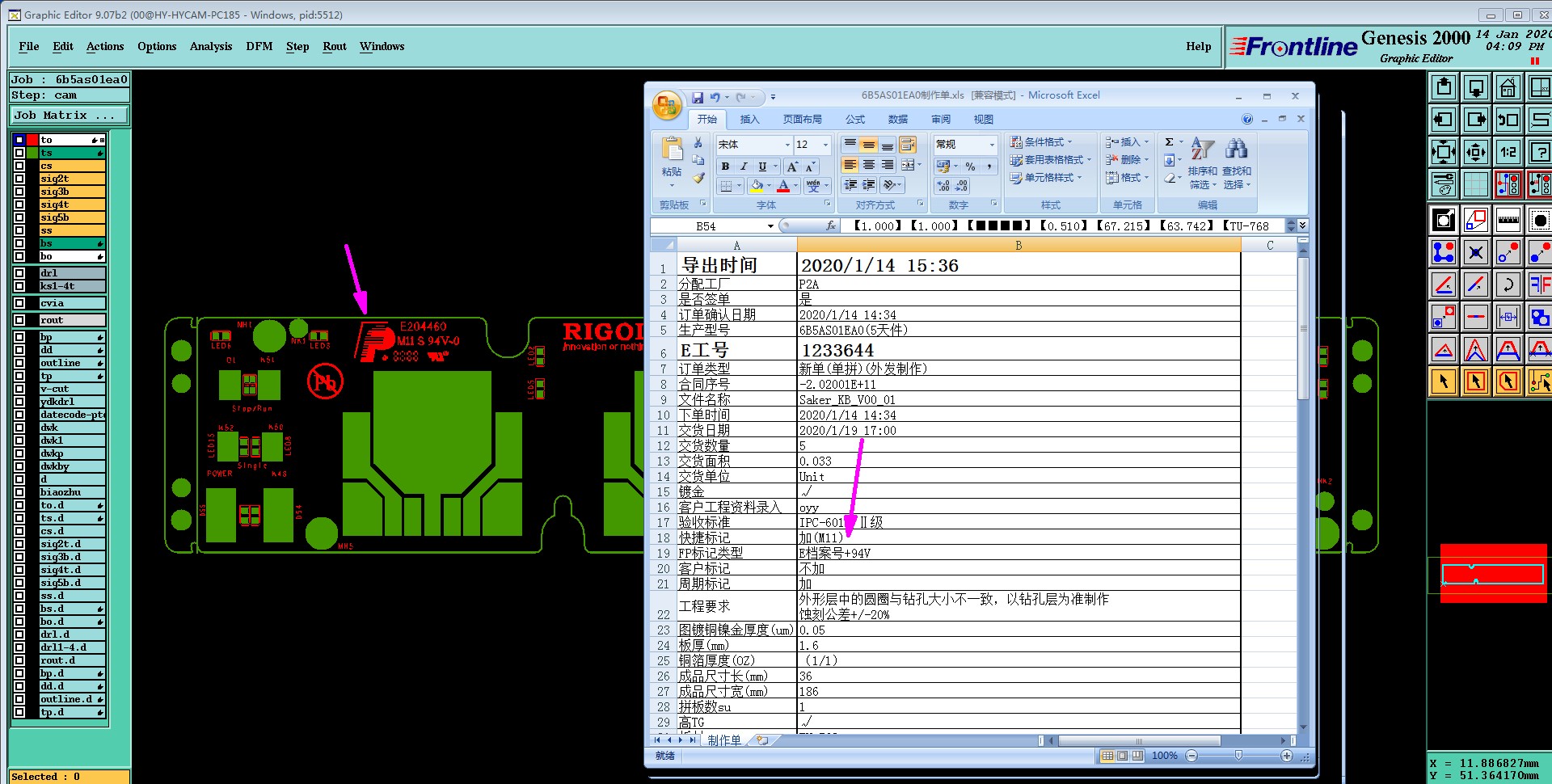Open the Quick Access Toolbar customize dropdown

click(773, 97)
